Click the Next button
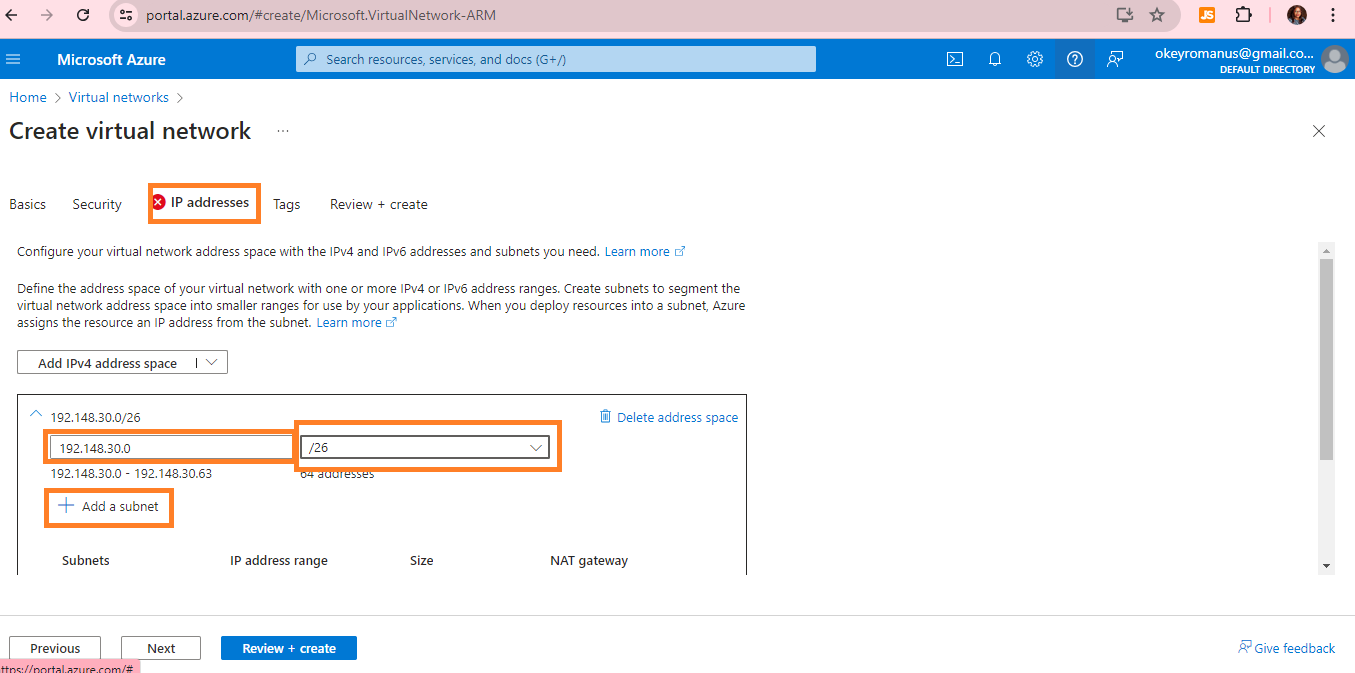This screenshot has width=1355, height=673. 161,648
